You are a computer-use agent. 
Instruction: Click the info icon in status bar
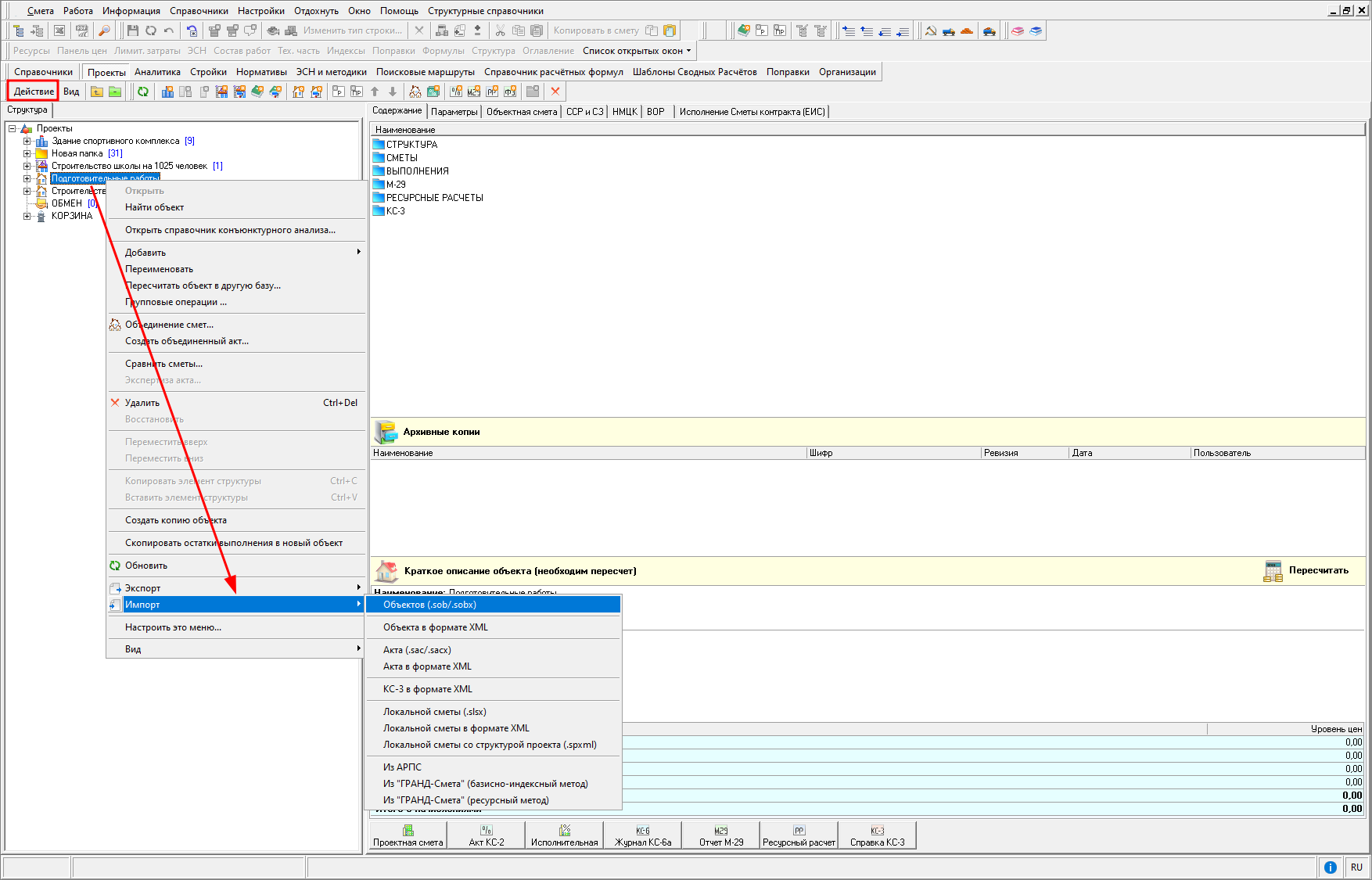coord(1330,867)
